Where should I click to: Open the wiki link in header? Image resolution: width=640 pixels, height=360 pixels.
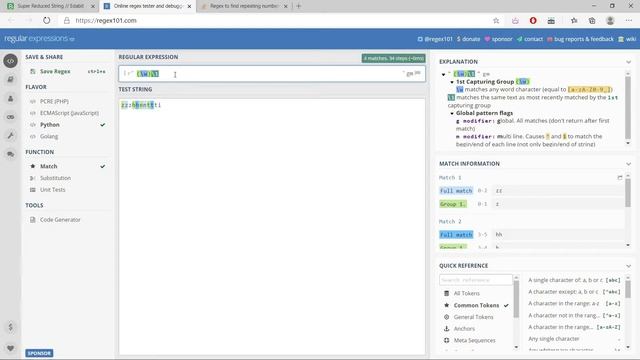[627, 39]
